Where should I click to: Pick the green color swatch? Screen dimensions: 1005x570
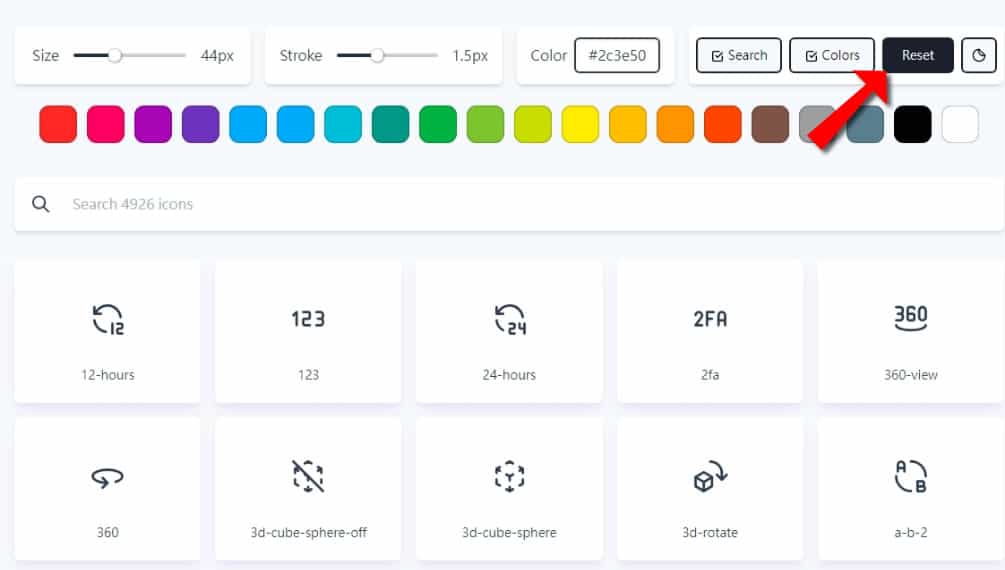point(438,124)
